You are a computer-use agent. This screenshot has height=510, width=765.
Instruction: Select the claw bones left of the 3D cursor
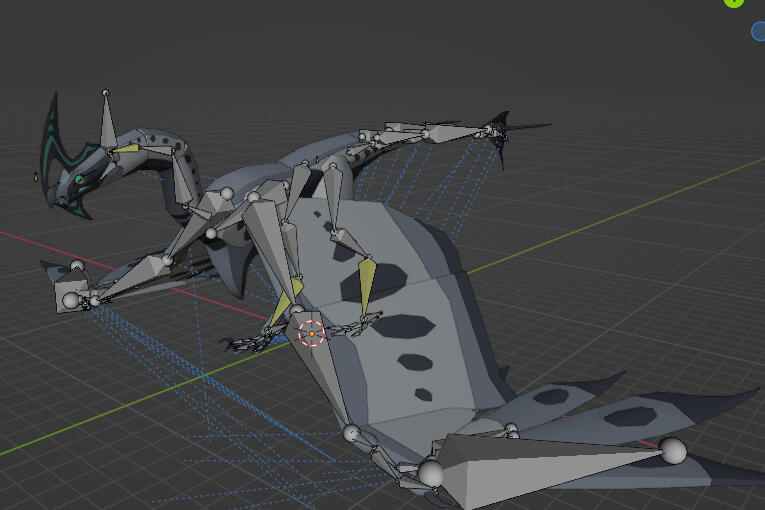(x=250, y=342)
